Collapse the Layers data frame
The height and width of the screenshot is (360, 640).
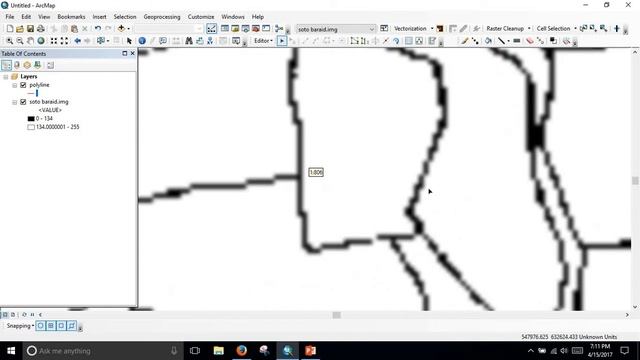[x=6, y=77]
